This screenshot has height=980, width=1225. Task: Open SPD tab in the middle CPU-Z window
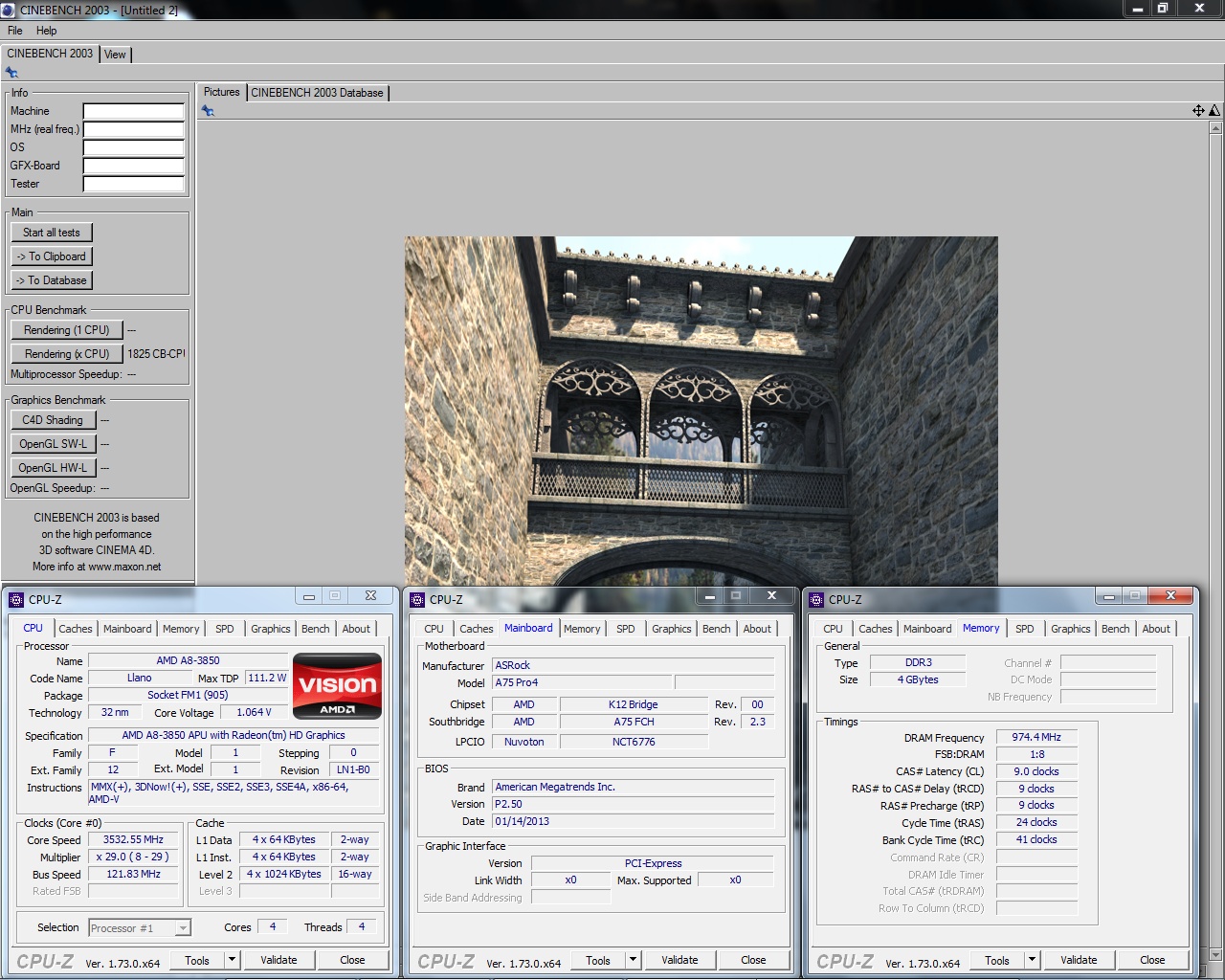pyautogui.click(x=625, y=629)
